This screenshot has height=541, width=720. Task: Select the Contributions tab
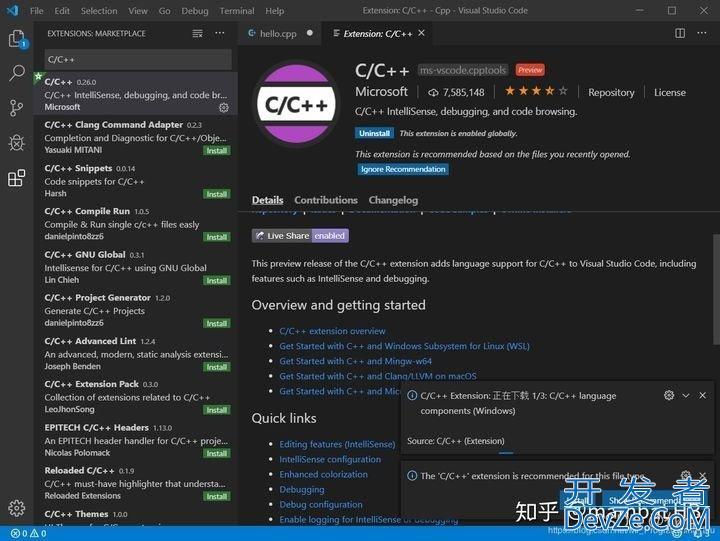point(326,200)
